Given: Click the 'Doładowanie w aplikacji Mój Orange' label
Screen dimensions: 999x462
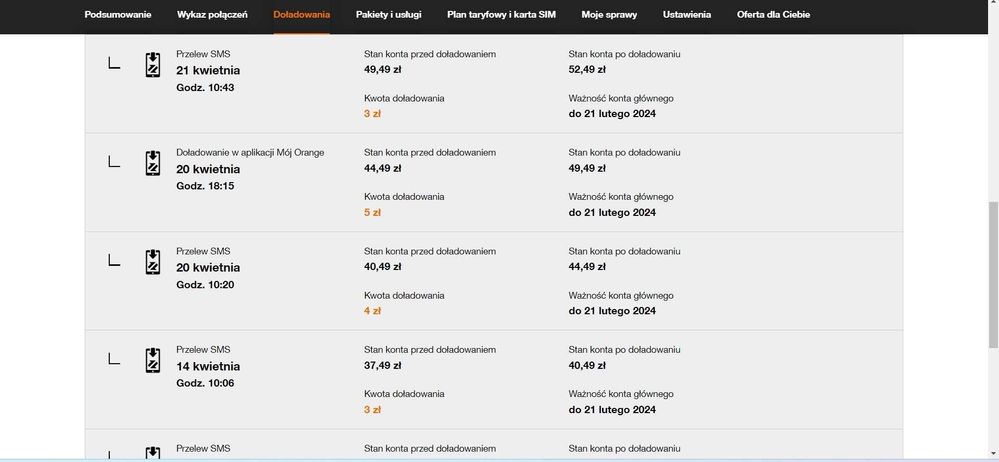Looking at the screenshot, I should click(250, 152).
